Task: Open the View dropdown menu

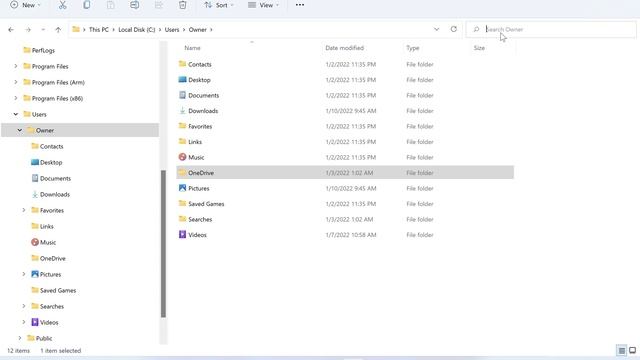Action: (x=264, y=5)
